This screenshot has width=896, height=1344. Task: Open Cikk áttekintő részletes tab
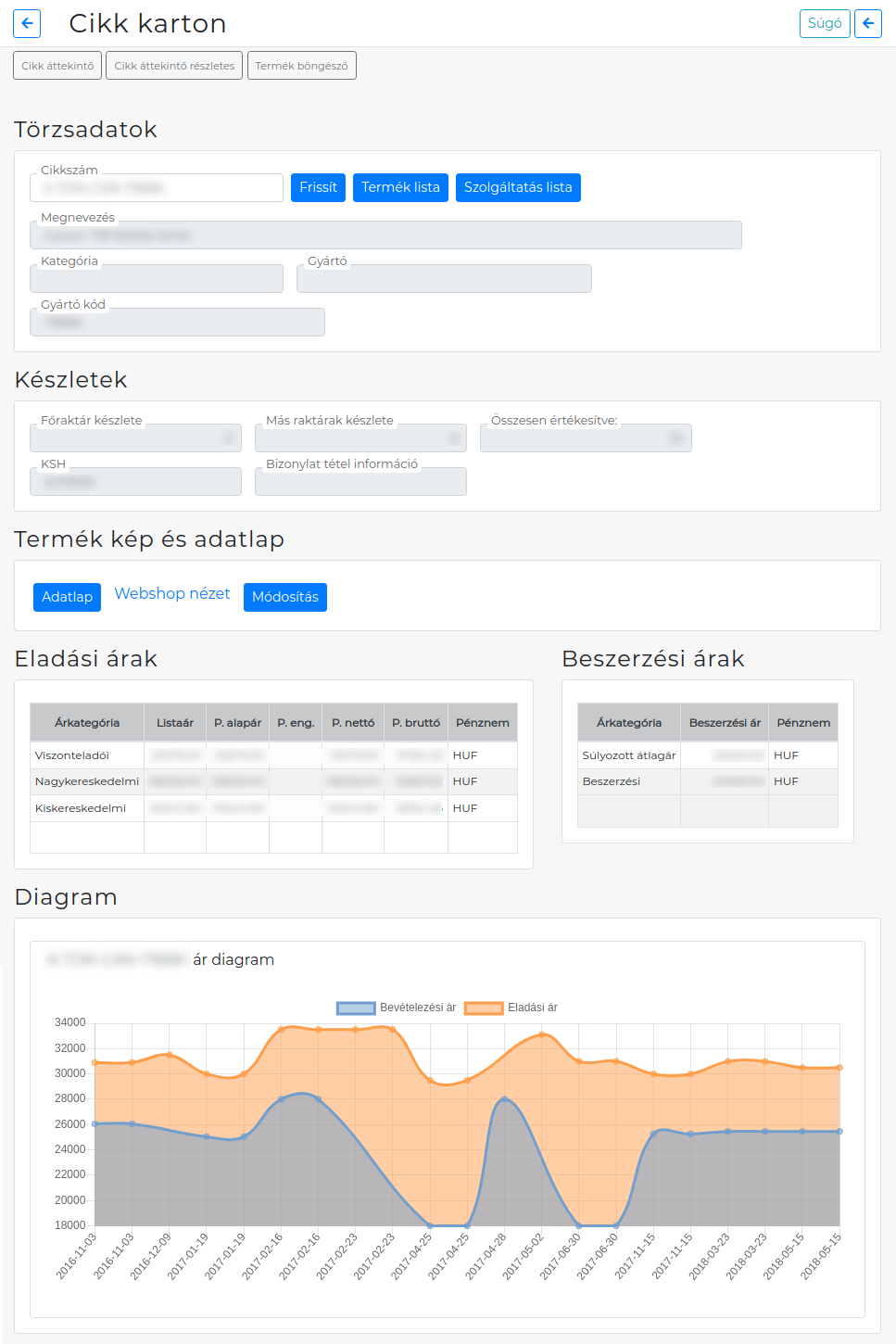tap(174, 66)
